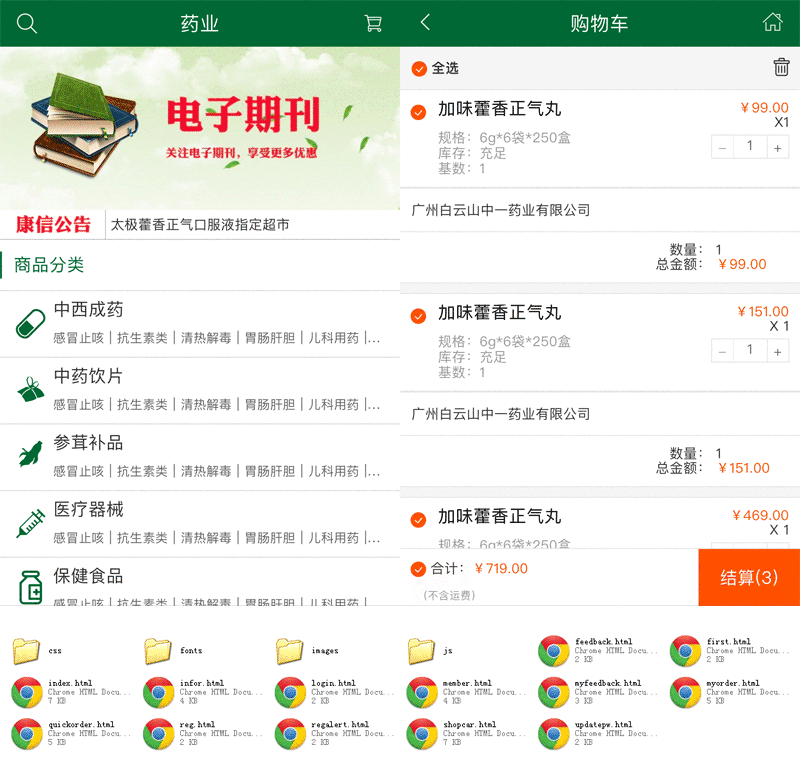Image resolution: width=800 pixels, height=770 pixels.
Task: Go back using the left arrow
Action: click(425, 23)
